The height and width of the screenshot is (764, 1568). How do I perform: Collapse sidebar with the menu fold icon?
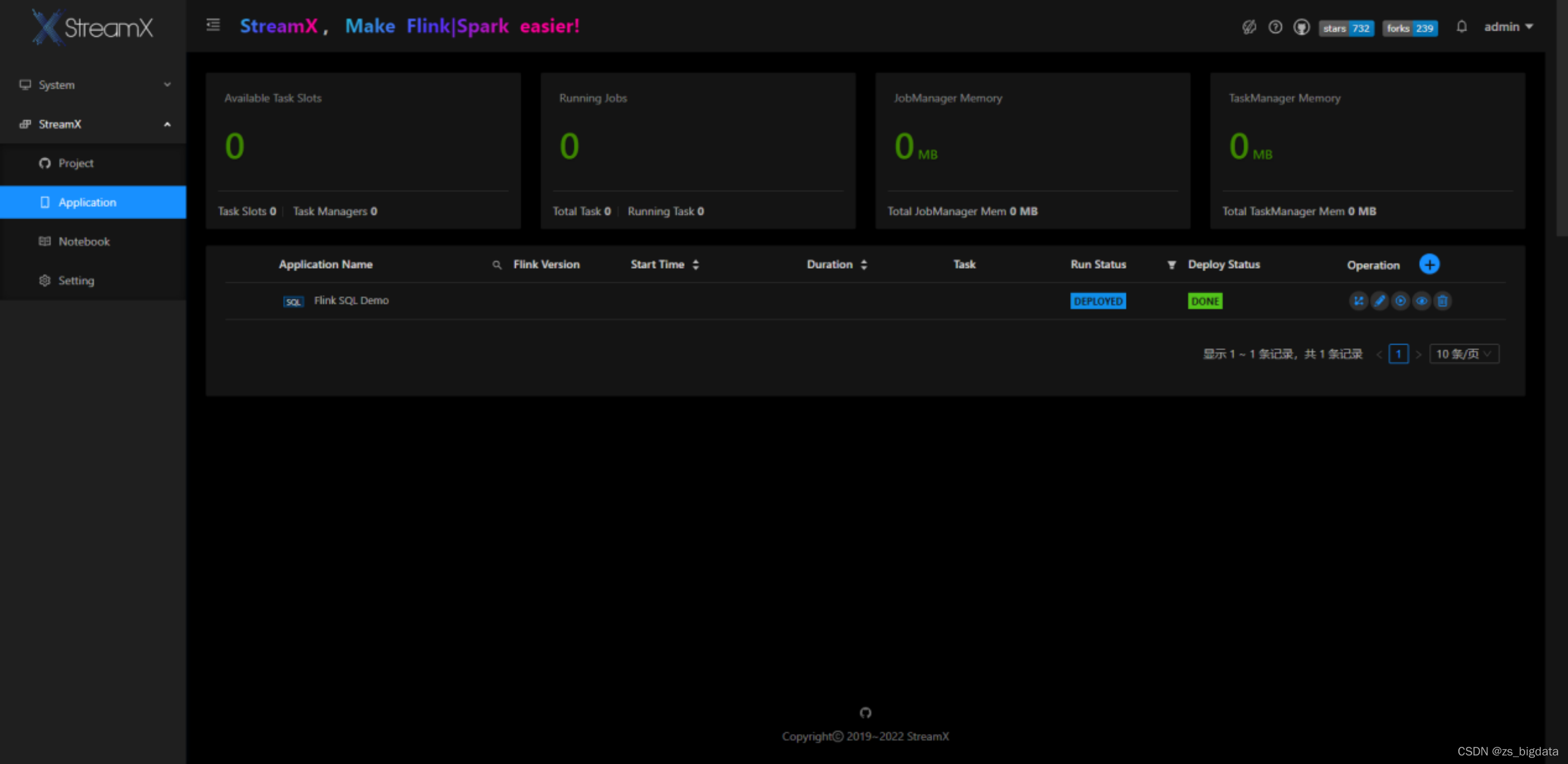click(213, 25)
